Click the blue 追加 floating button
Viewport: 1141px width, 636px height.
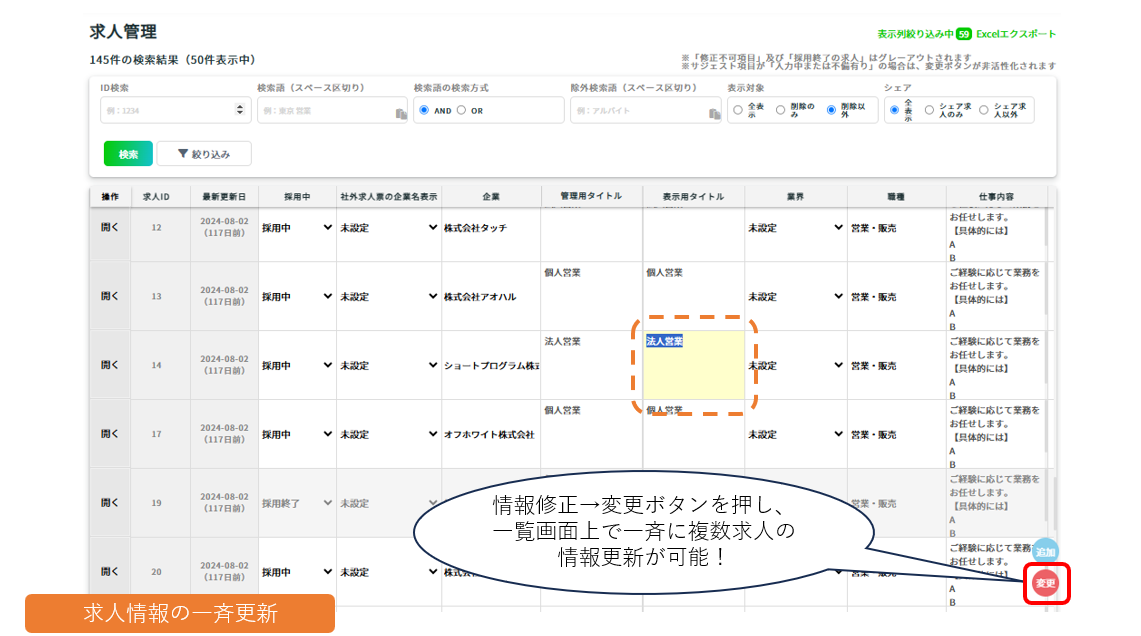pos(1045,552)
